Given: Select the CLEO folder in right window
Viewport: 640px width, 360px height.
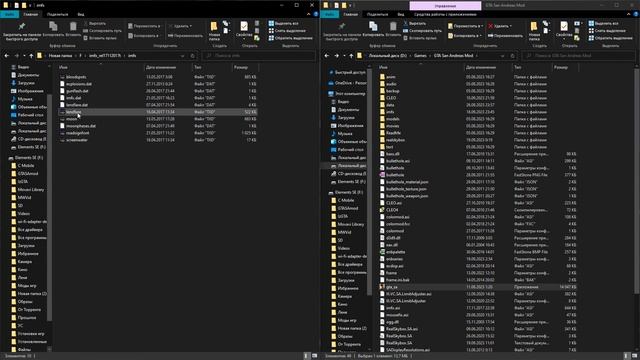Looking at the screenshot, I should pos(391,98).
